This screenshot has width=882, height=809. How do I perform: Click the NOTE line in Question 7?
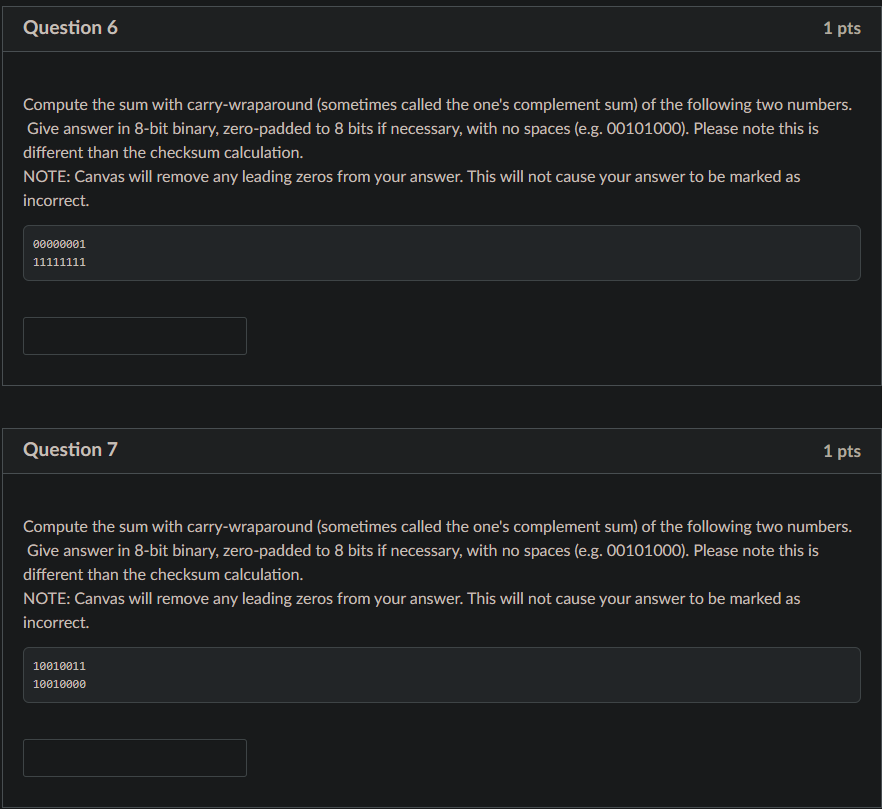(x=410, y=599)
